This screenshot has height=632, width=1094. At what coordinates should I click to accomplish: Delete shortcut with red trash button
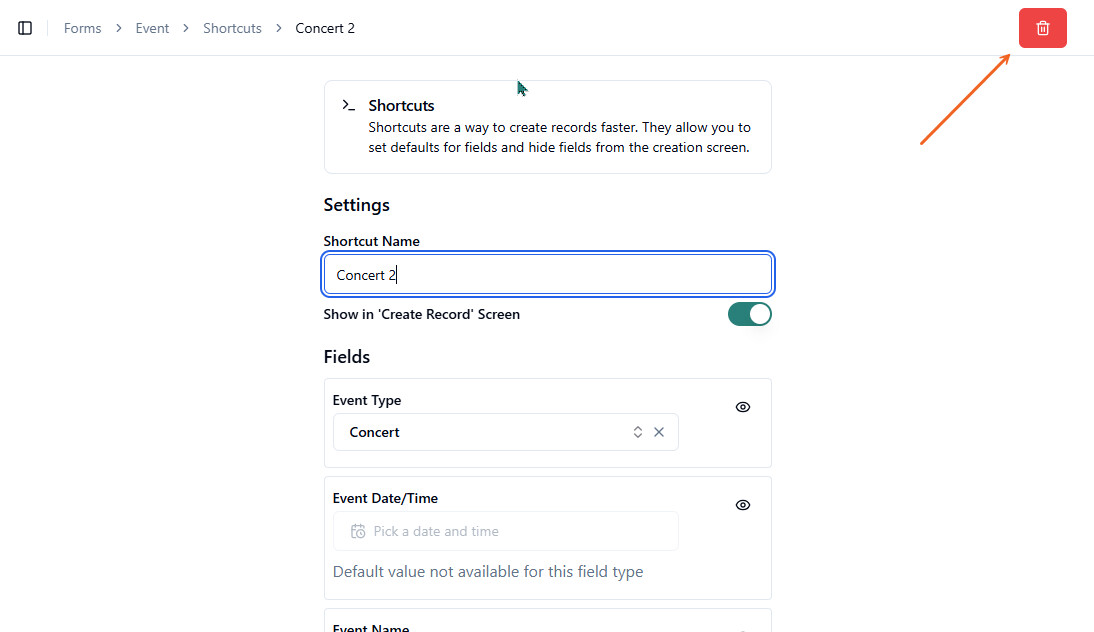coord(1042,28)
